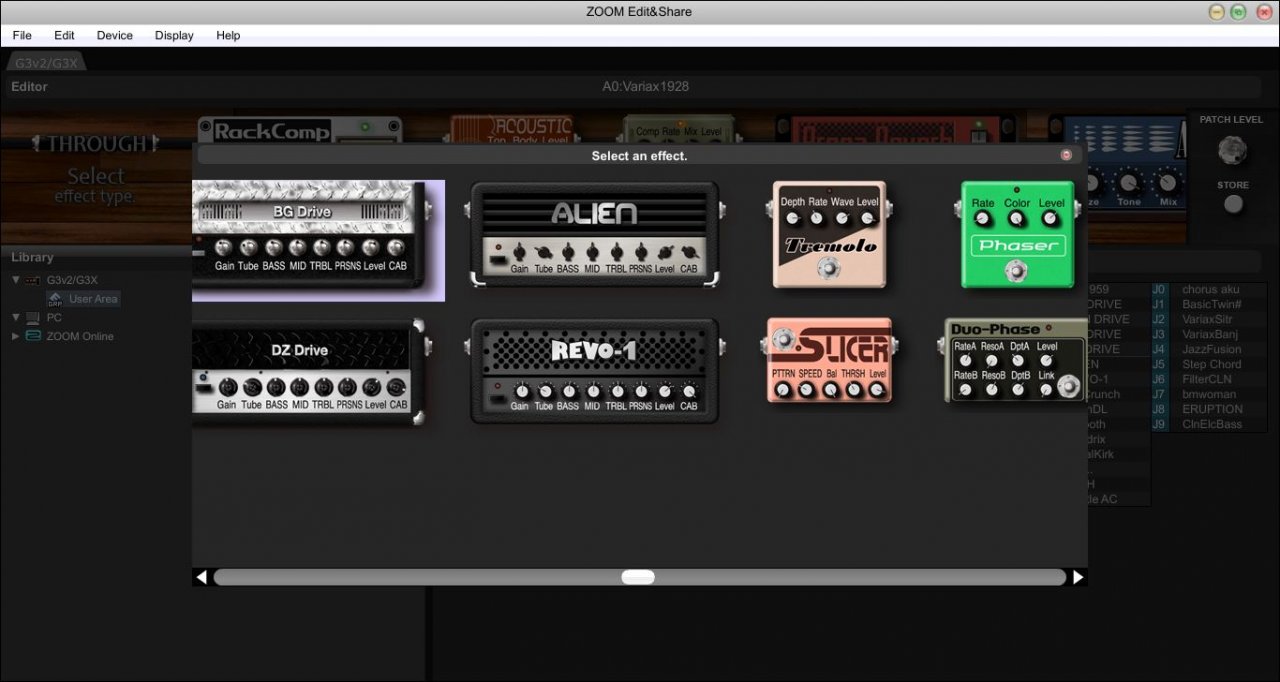Select the PC entry in Library
Screen dimensions: 1280x682
54,317
